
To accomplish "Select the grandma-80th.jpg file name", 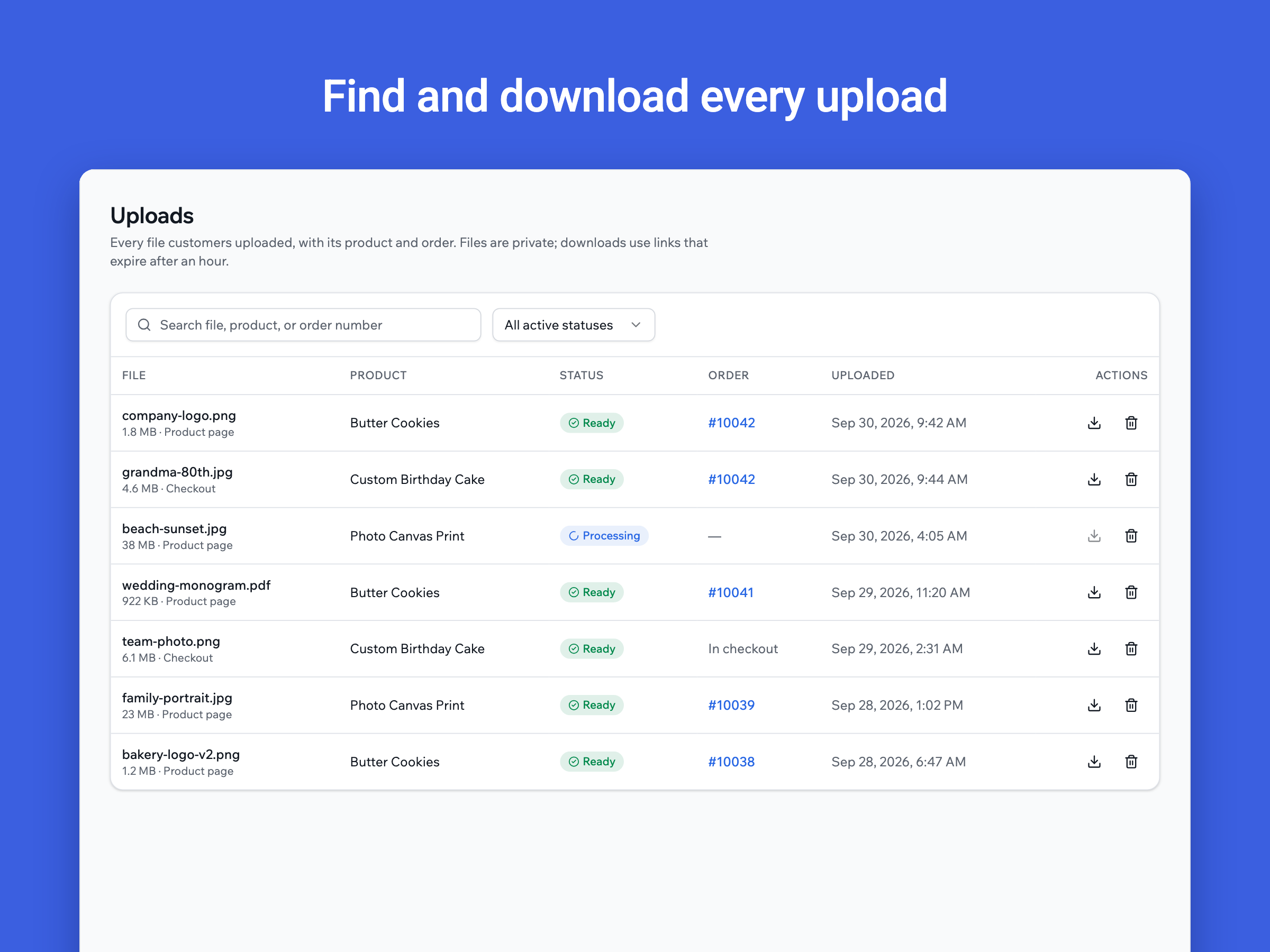I will [177, 472].
